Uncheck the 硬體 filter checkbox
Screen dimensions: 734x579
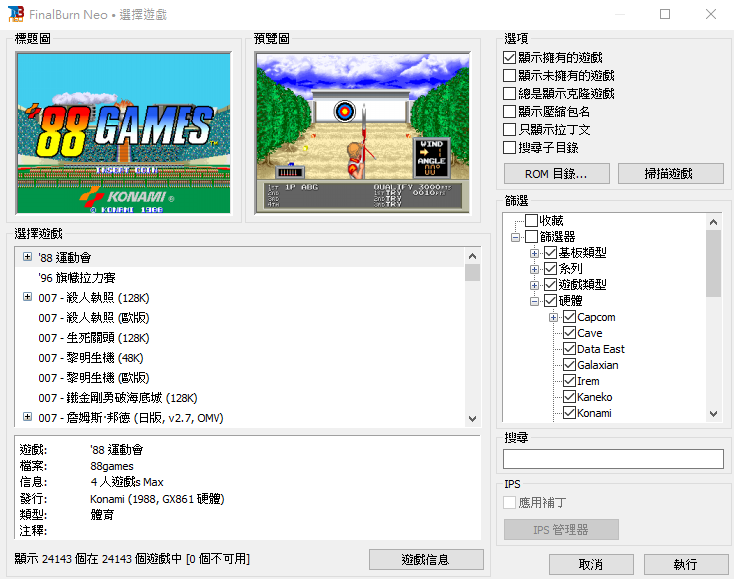coord(550,300)
